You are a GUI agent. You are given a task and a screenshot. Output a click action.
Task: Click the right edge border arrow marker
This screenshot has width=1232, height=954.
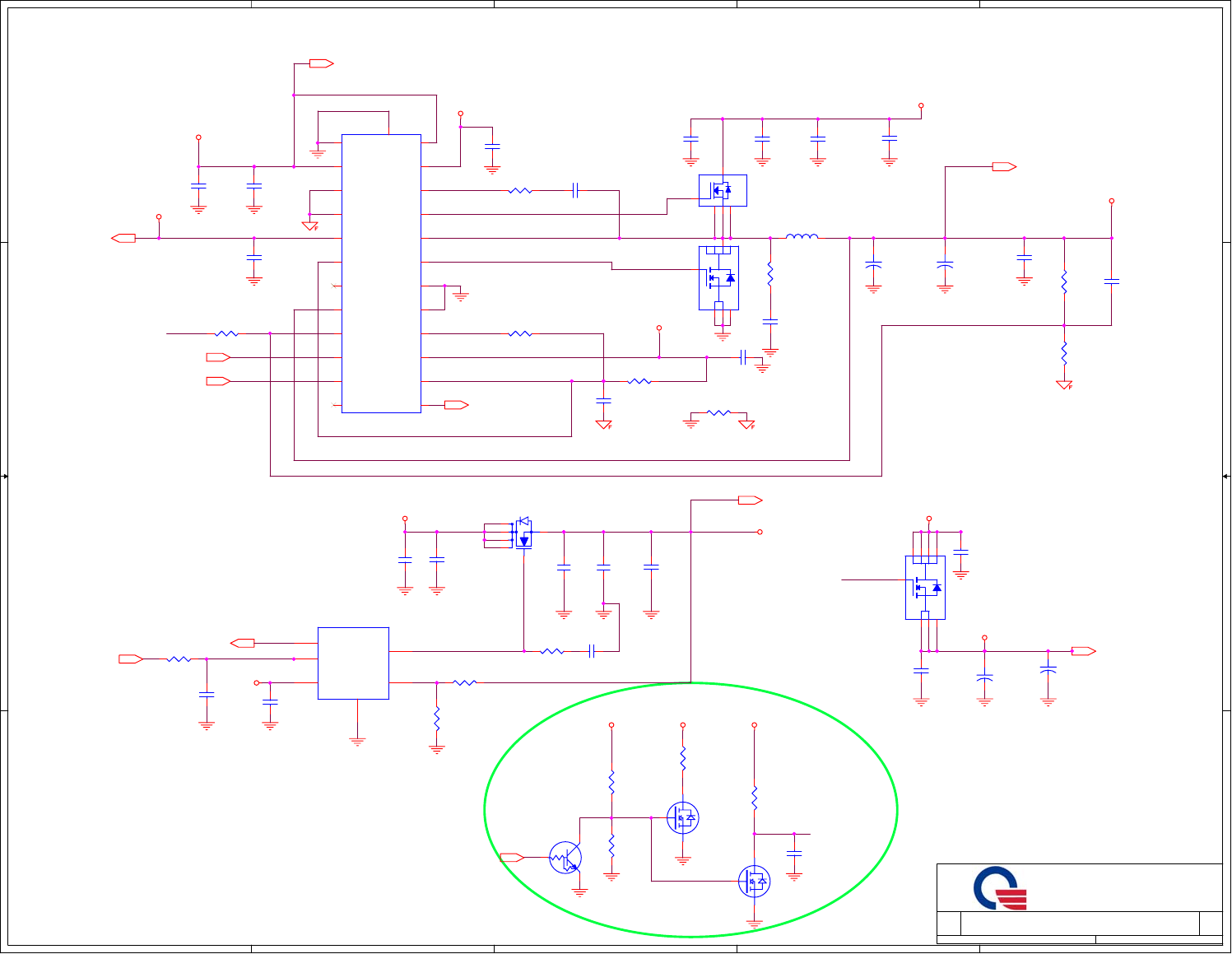[1226, 477]
